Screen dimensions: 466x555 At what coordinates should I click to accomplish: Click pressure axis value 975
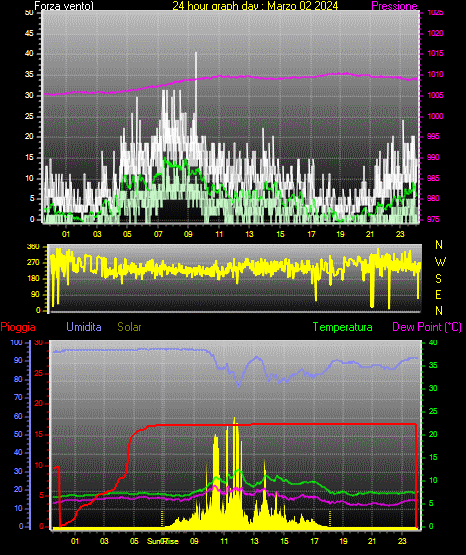point(433,219)
